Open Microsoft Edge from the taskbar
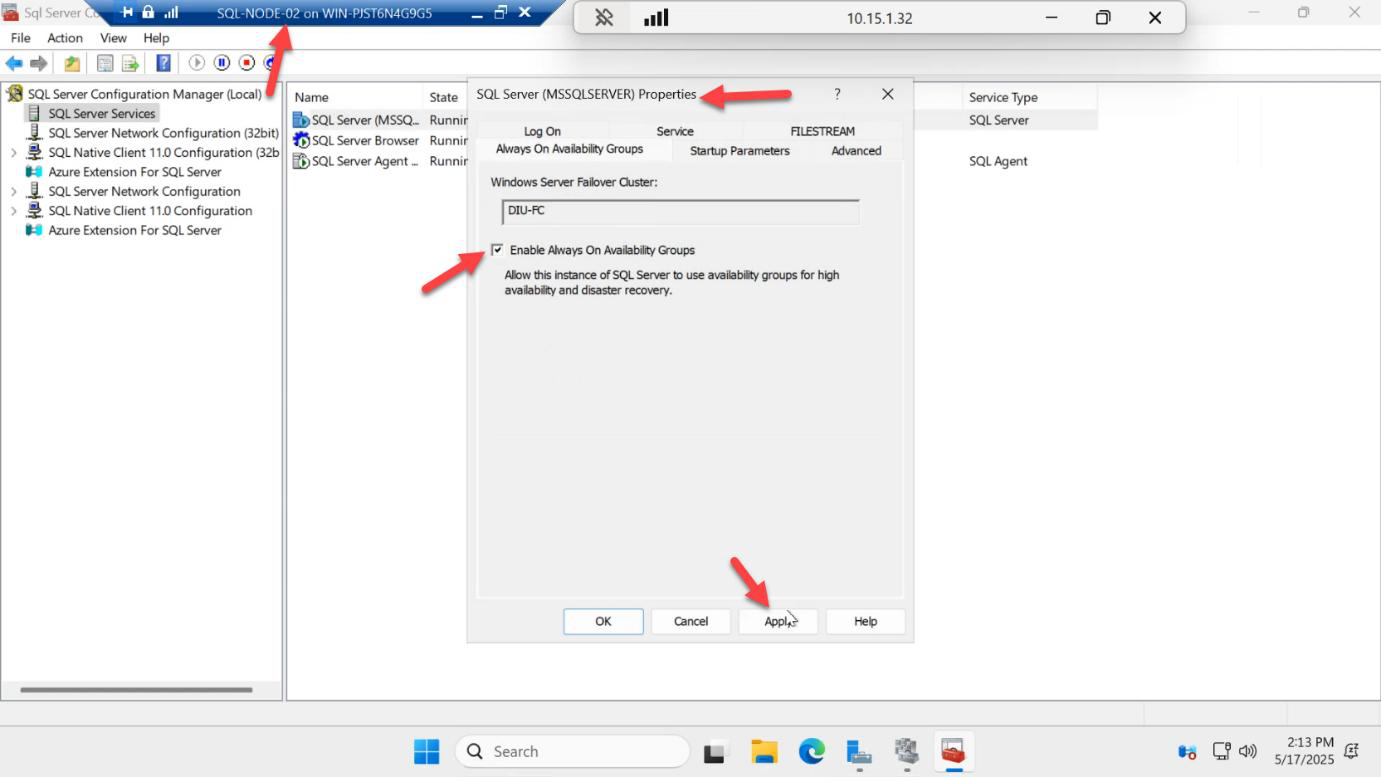The image size is (1381, 777). click(811, 751)
